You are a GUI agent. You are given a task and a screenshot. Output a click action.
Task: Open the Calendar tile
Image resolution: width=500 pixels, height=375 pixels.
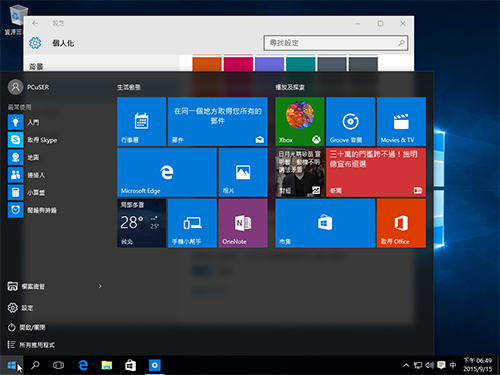point(141,121)
